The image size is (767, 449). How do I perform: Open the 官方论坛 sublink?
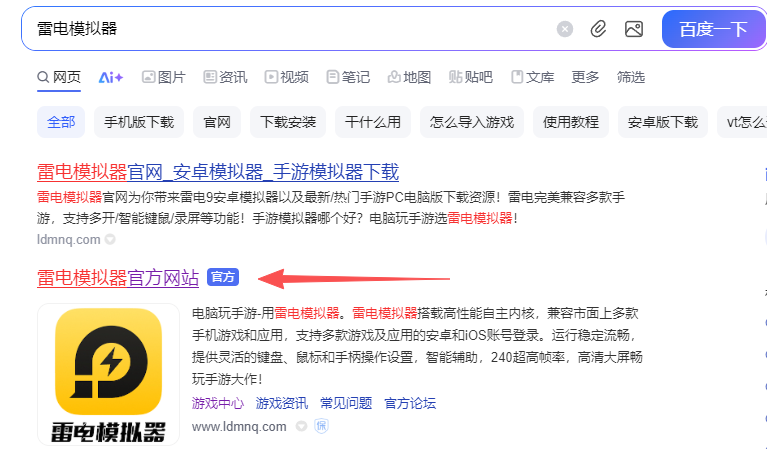(x=410, y=404)
